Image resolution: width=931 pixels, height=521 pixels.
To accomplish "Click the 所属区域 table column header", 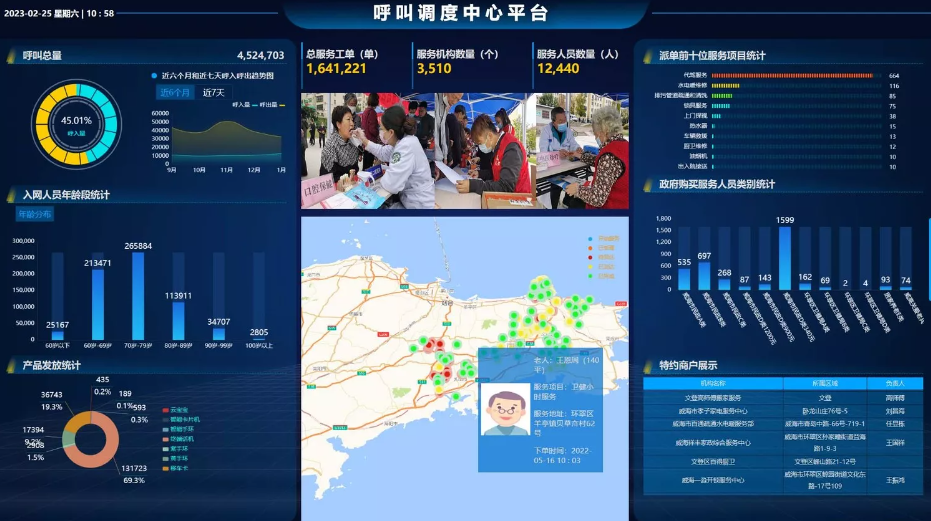I will tap(825, 383).
